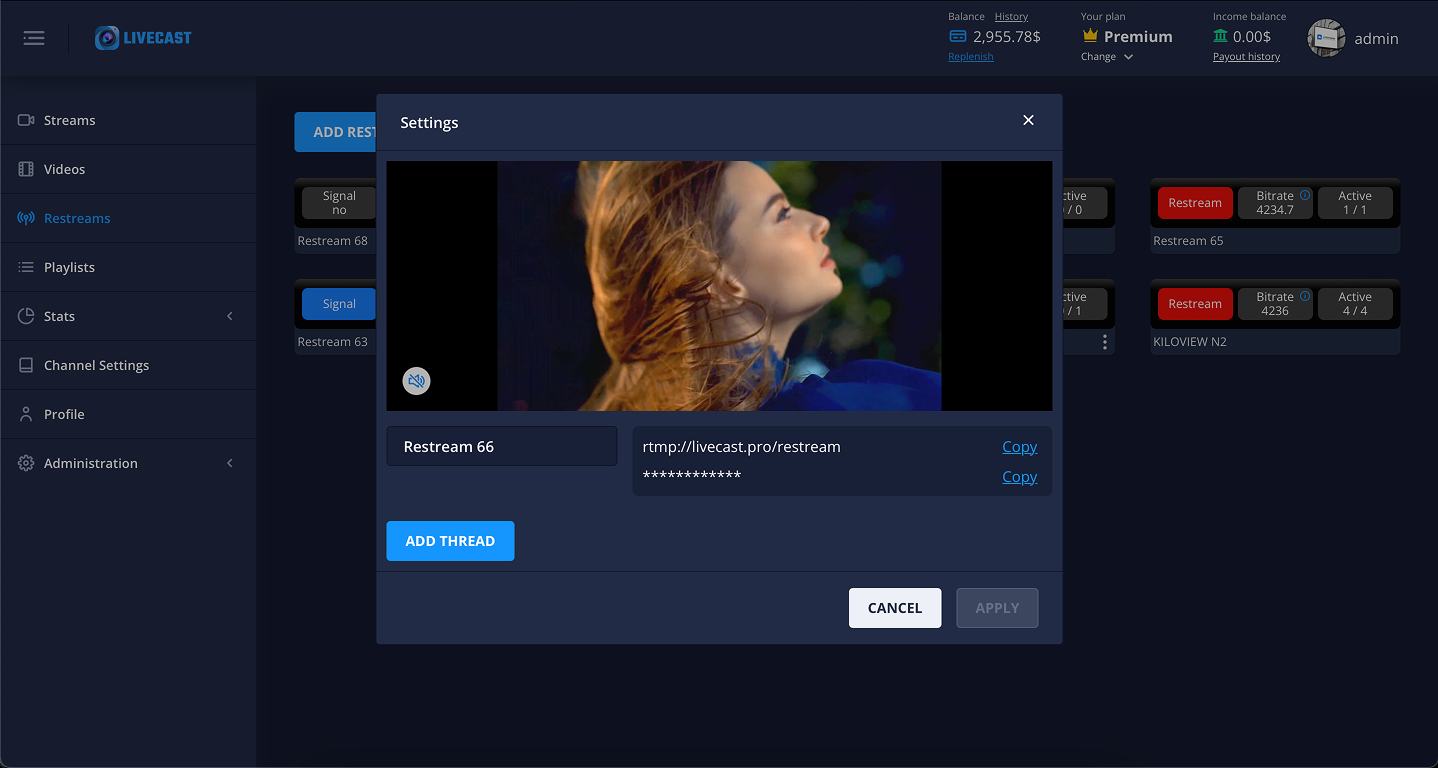Switch to the Restreams section
1438x768 pixels.
78,218
